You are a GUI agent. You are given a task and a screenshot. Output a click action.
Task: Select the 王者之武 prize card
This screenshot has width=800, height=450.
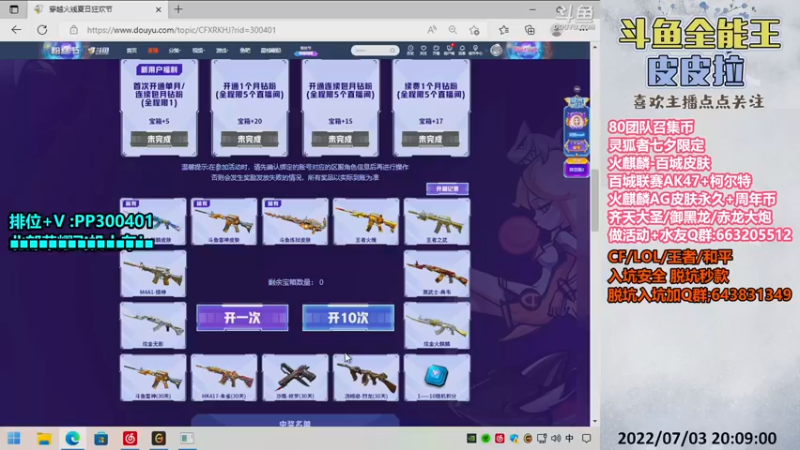pyautogui.click(x=437, y=222)
